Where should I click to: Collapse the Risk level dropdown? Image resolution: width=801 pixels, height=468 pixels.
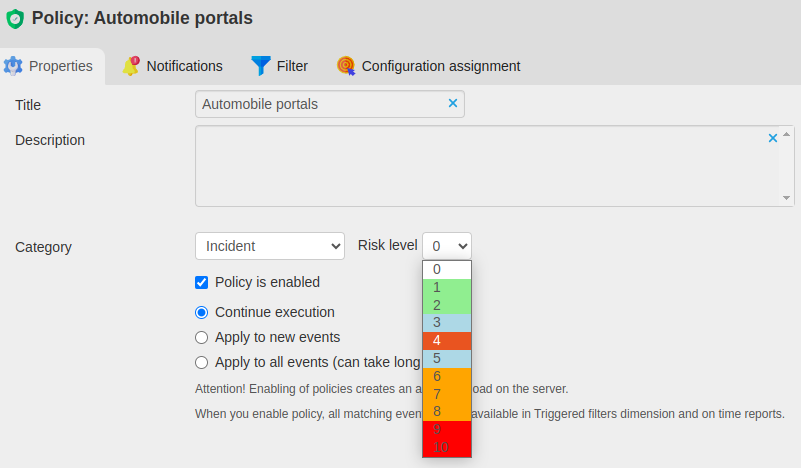point(447,246)
